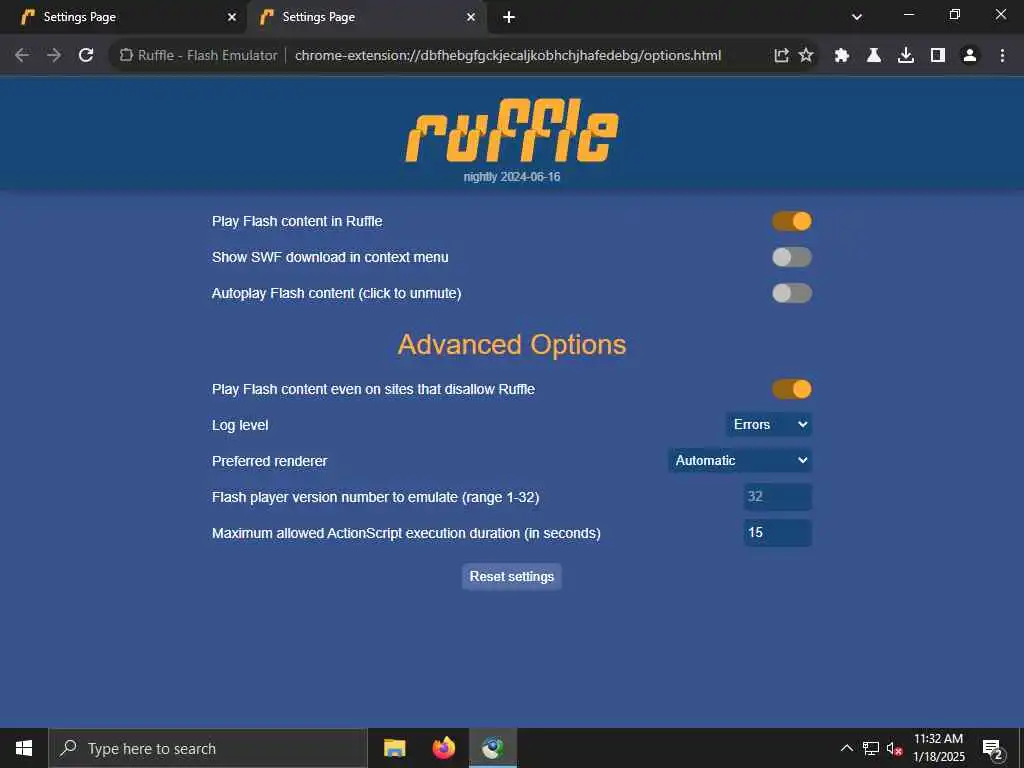Screen dimensions: 1024x768
Task: Toggle Play Flash on sites that disallow Ruffle
Action: point(792,389)
